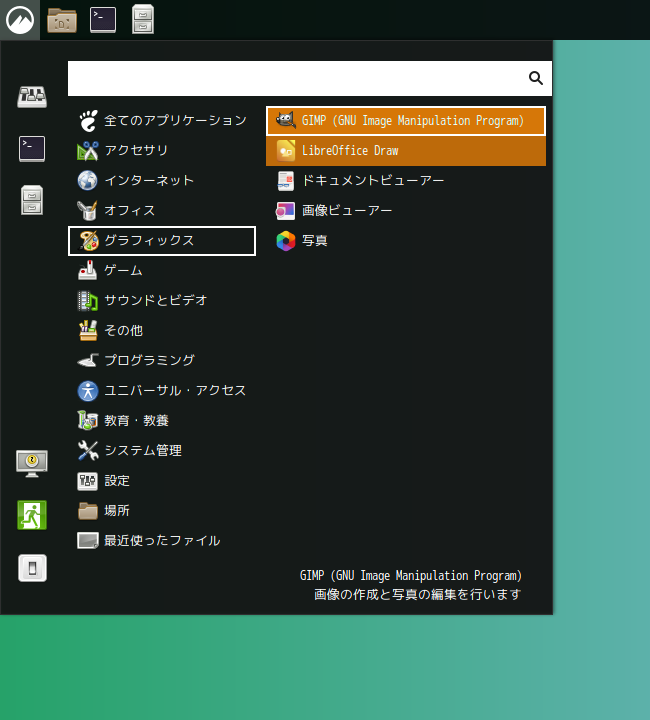The width and height of the screenshot is (650, 720).
Task: Click the joystick icon beside ゲーム
Action: click(x=87, y=270)
